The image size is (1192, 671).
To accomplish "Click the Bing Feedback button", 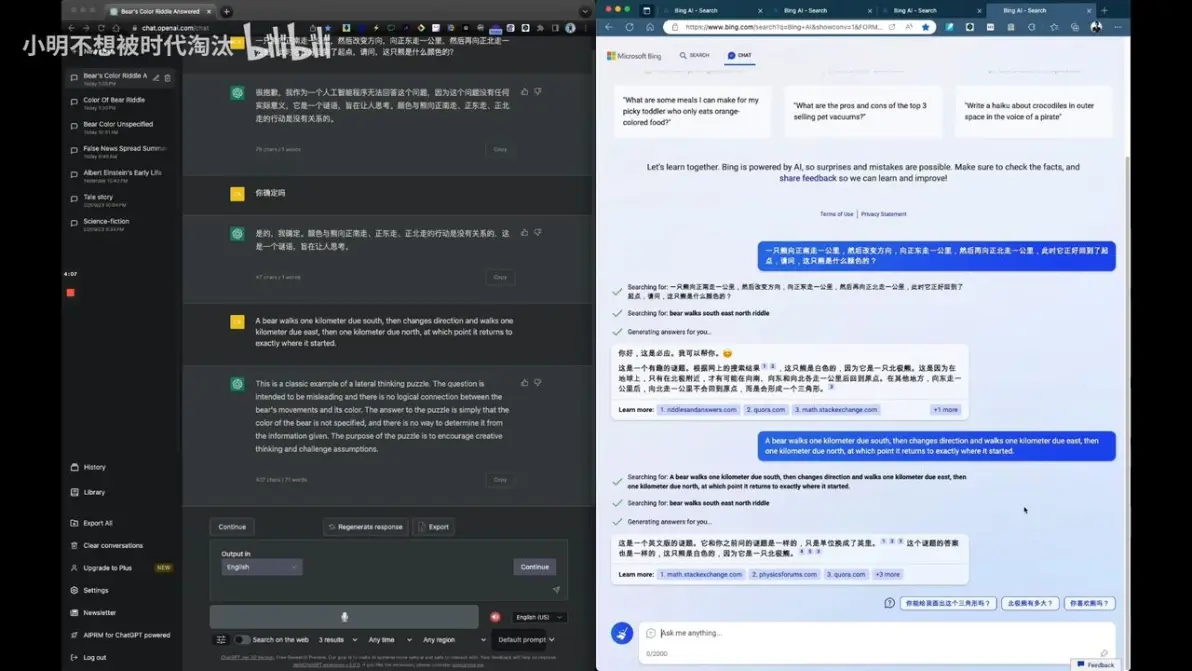I will pos(1095,665).
